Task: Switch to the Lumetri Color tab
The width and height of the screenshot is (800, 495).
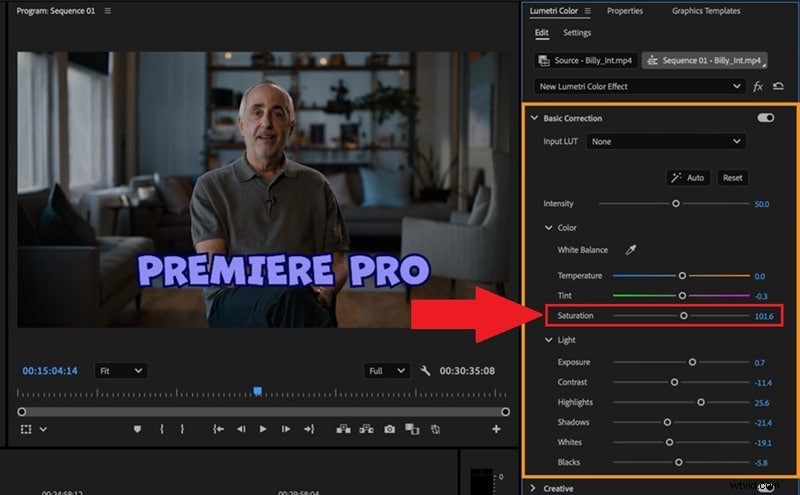Action: coord(554,11)
